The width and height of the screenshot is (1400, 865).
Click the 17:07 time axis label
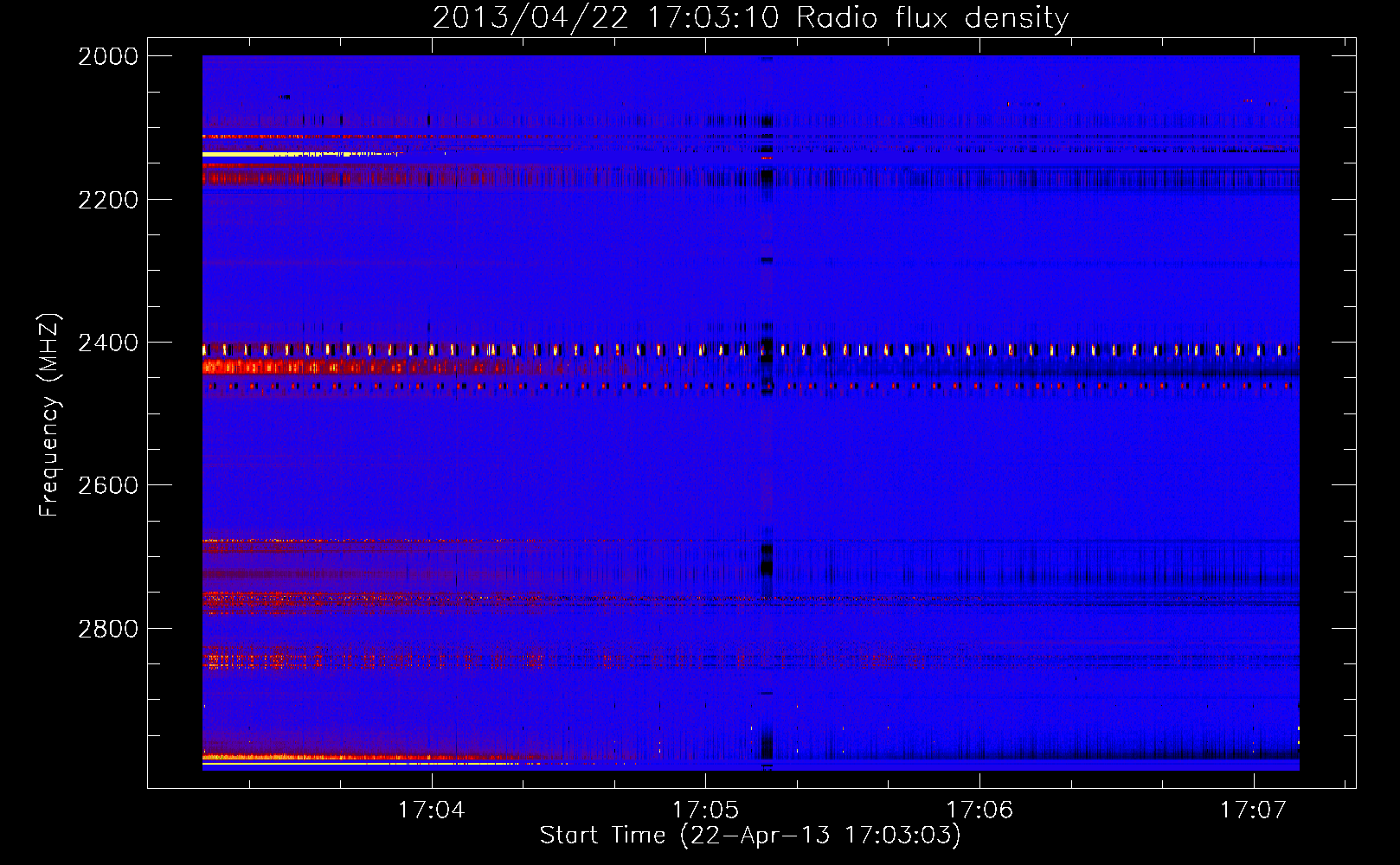[x=1254, y=810]
